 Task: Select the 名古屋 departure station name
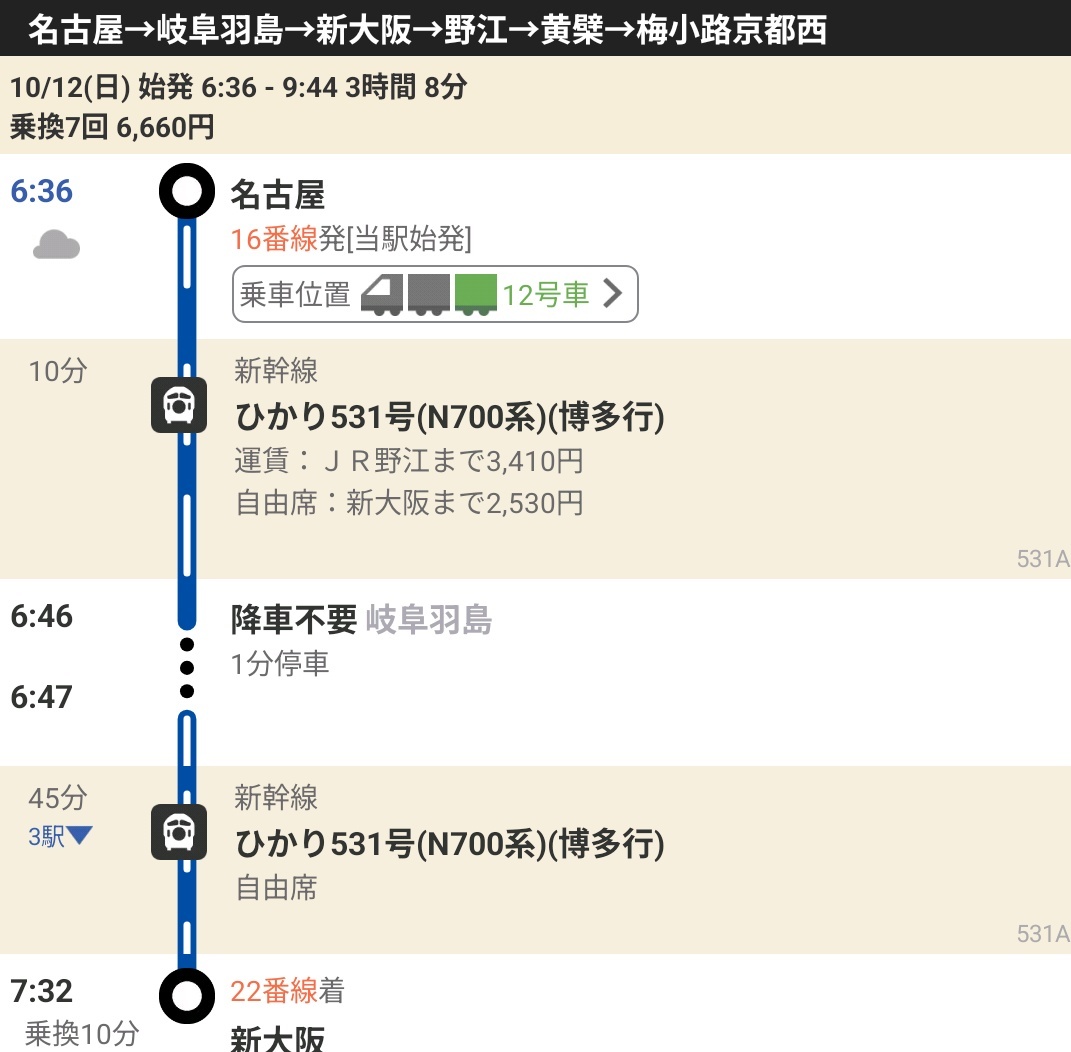tap(278, 194)
